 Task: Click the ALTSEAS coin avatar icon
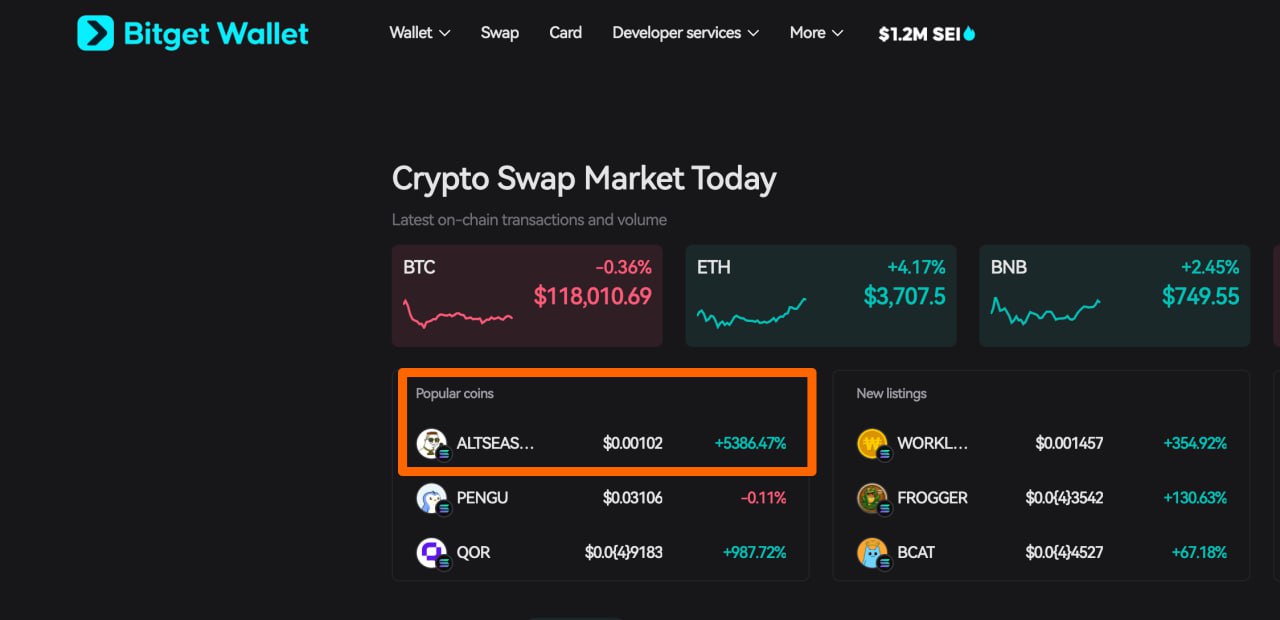(x=431, y=443)
